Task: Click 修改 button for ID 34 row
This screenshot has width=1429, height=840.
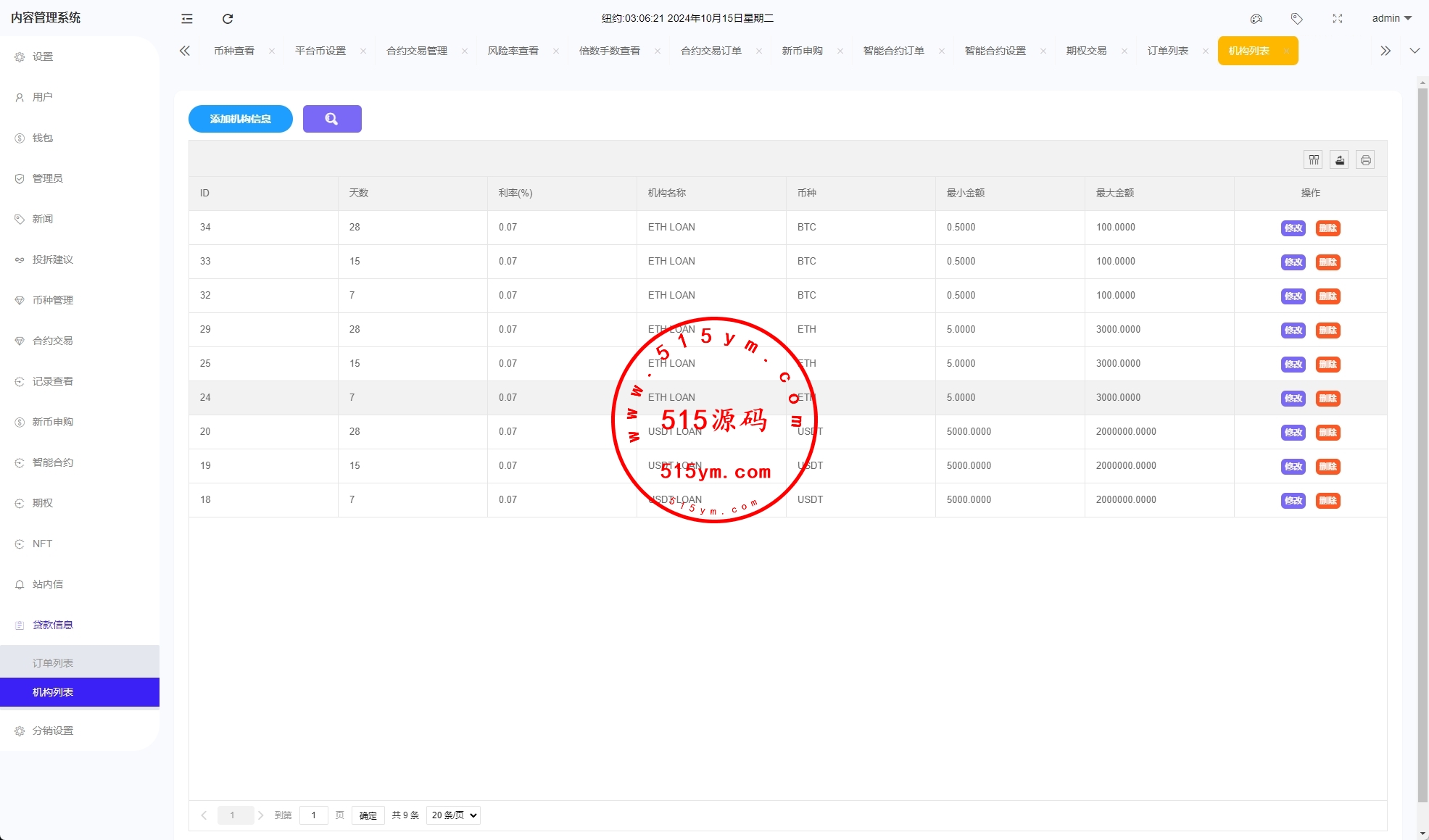Action: tap(1293, 228)
